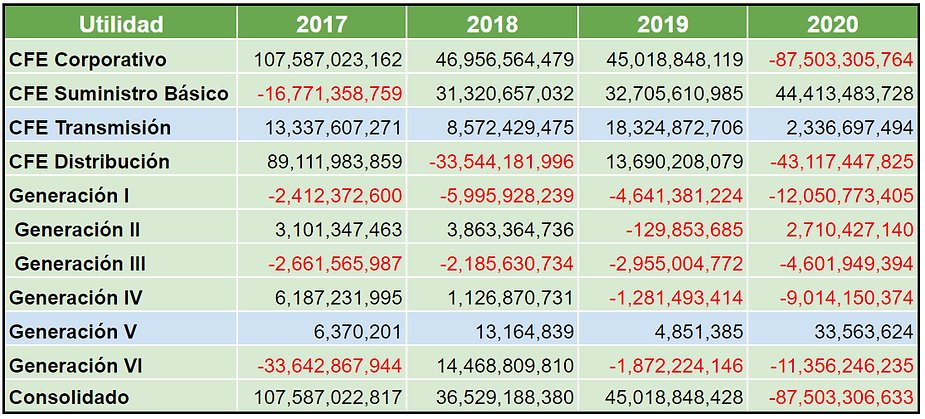Click the CFE Distribución row label
Viewport: 925px width, 419px height.
(90, 162)
